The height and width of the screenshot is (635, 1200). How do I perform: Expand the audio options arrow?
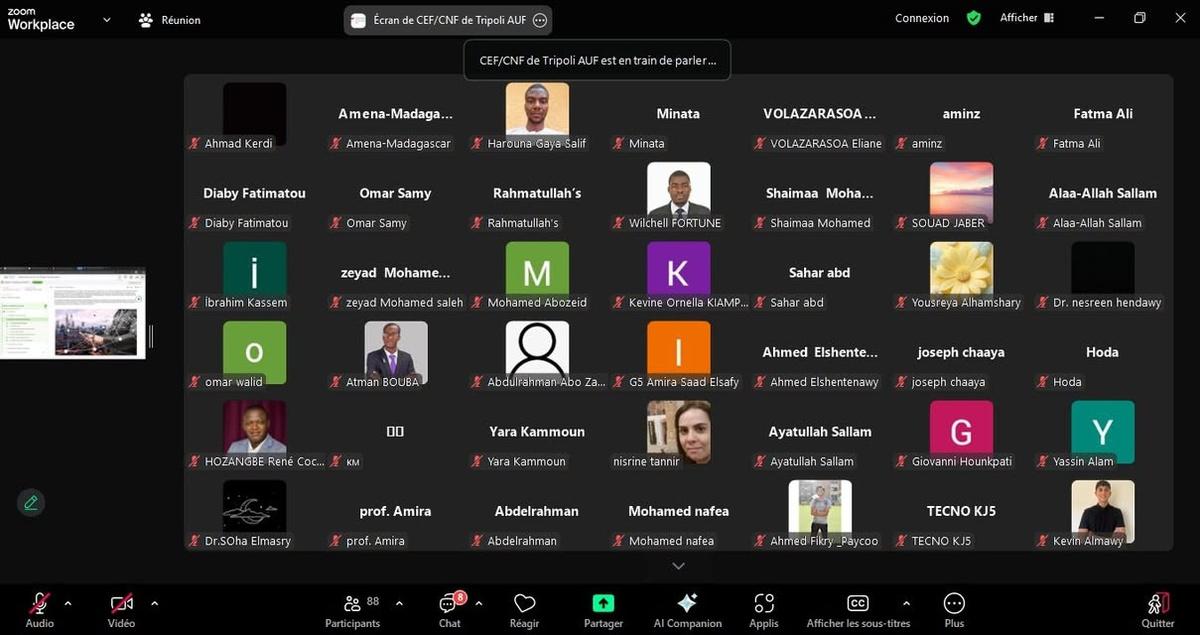(x=68, y=603)
